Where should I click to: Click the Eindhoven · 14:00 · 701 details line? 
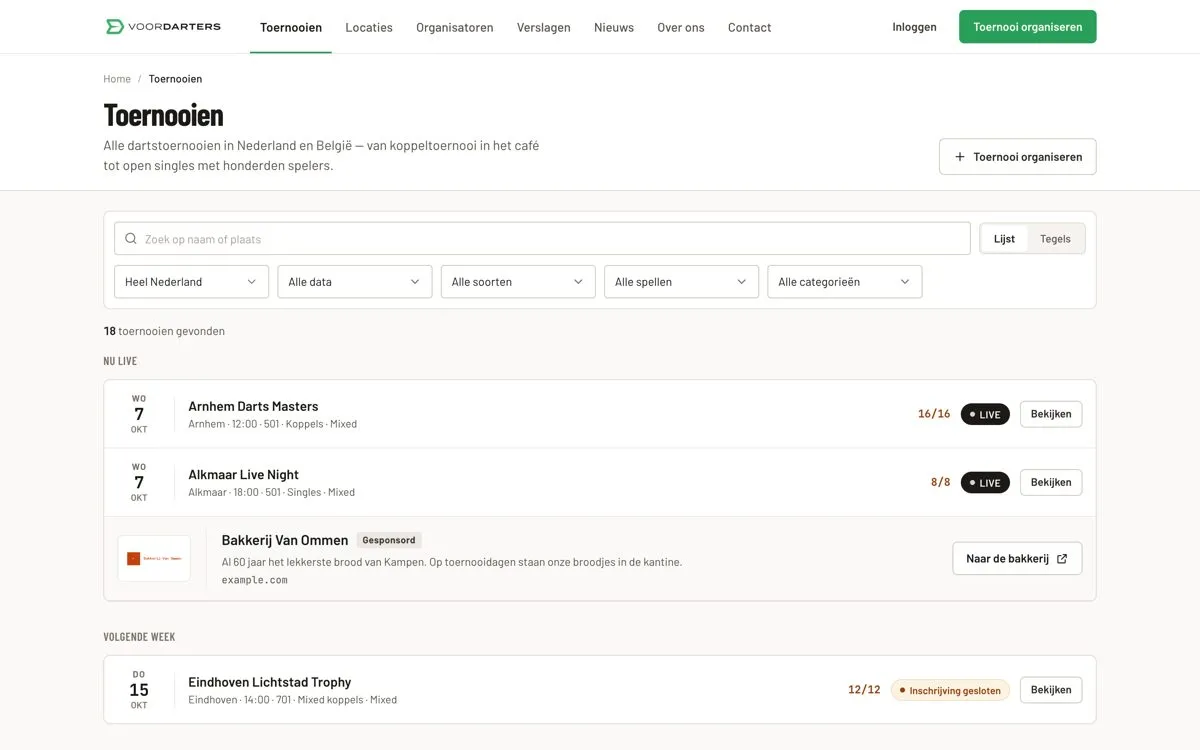pos(292,700)
